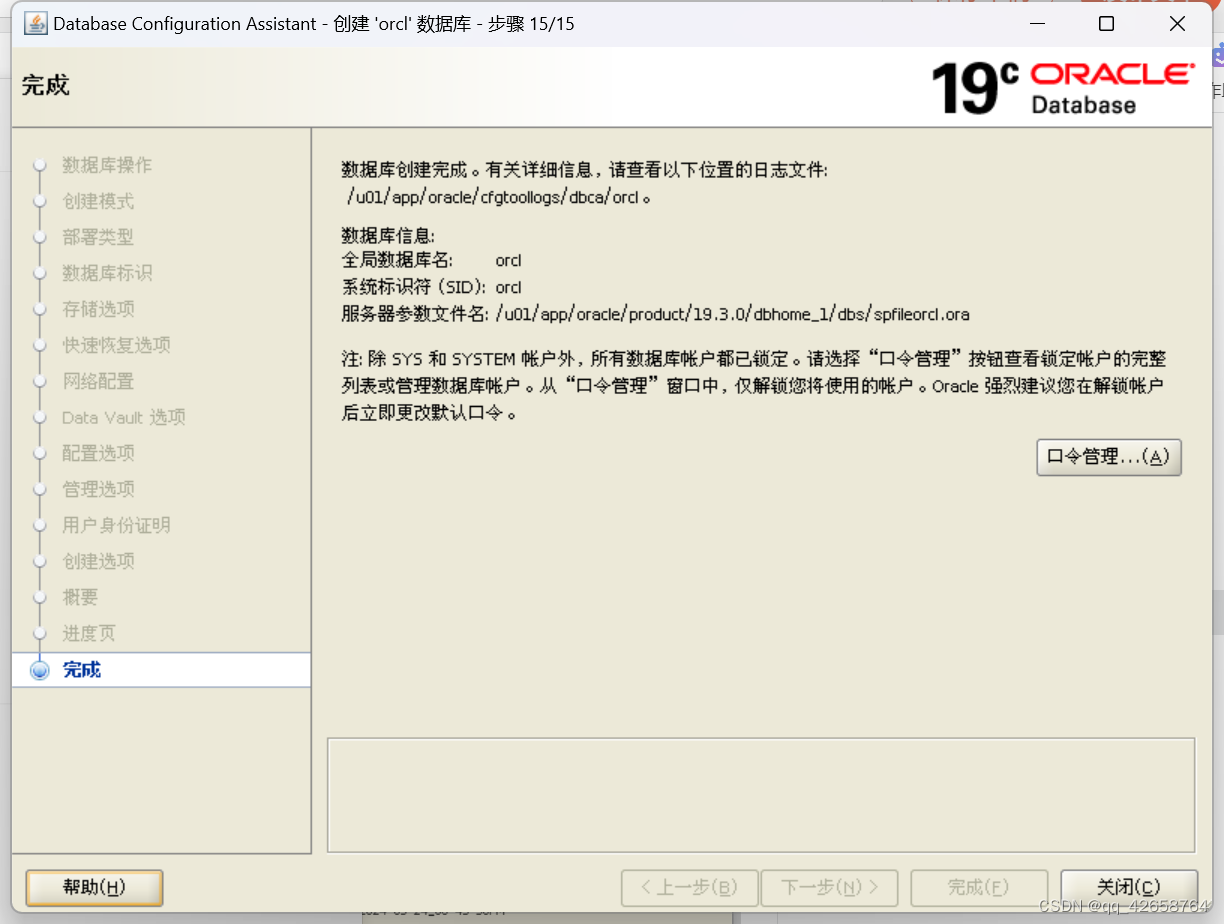Select the 管理选项 step
Image resolution: width=1224 pixels, height=924 pixels.
tap(98, 489)
